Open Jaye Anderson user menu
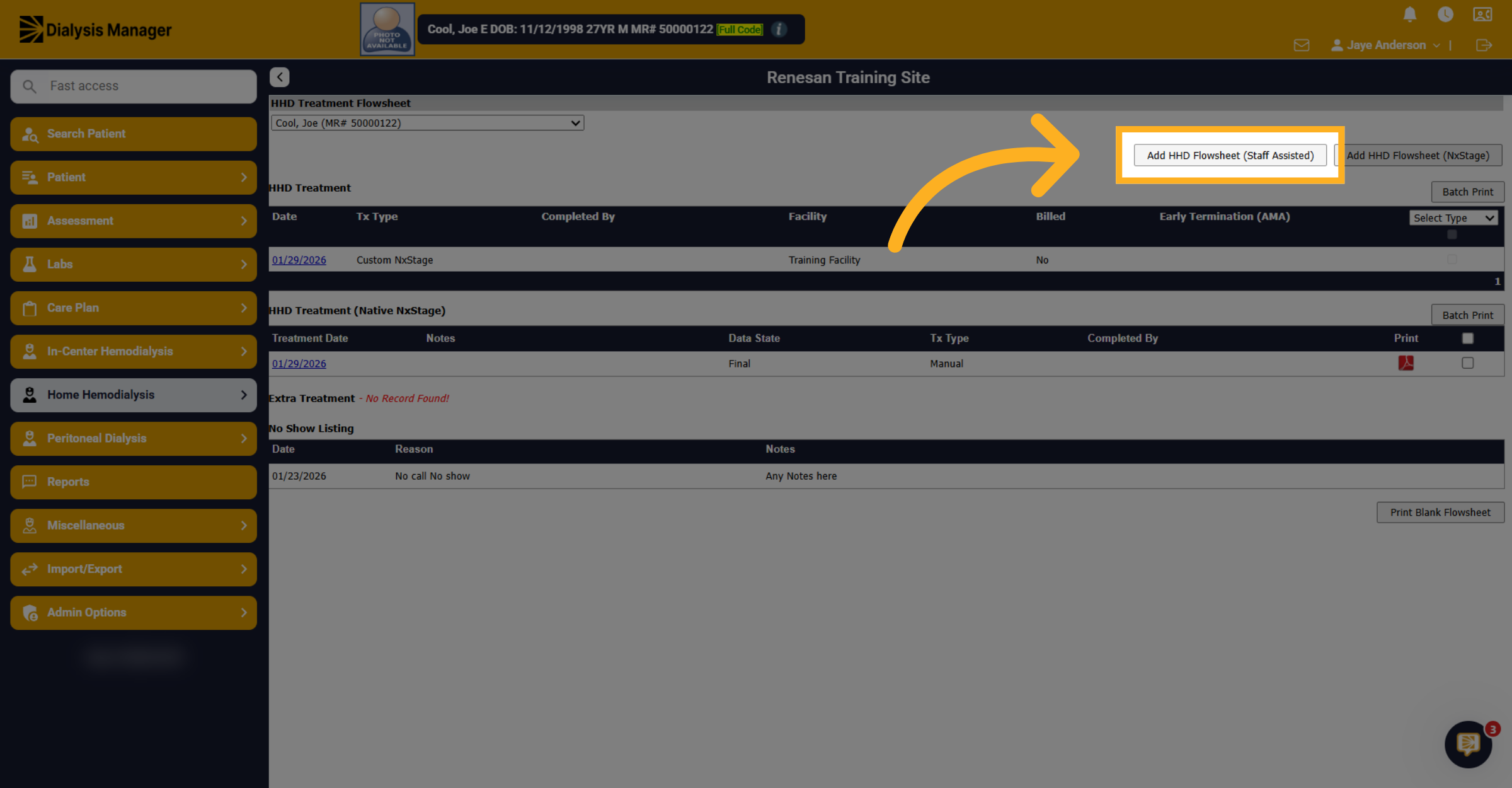 (1385, 45)
